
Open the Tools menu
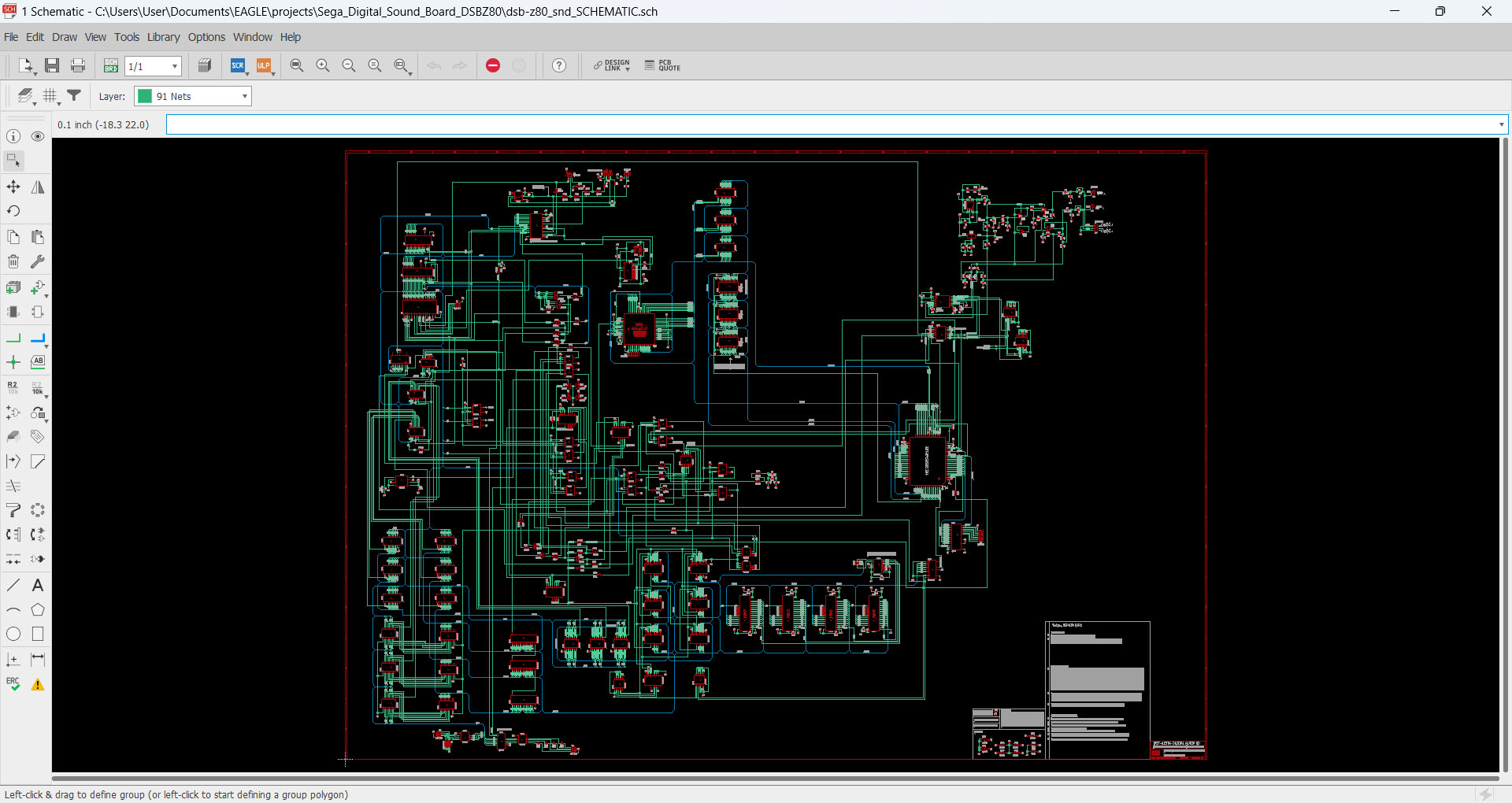pos(126,37)
